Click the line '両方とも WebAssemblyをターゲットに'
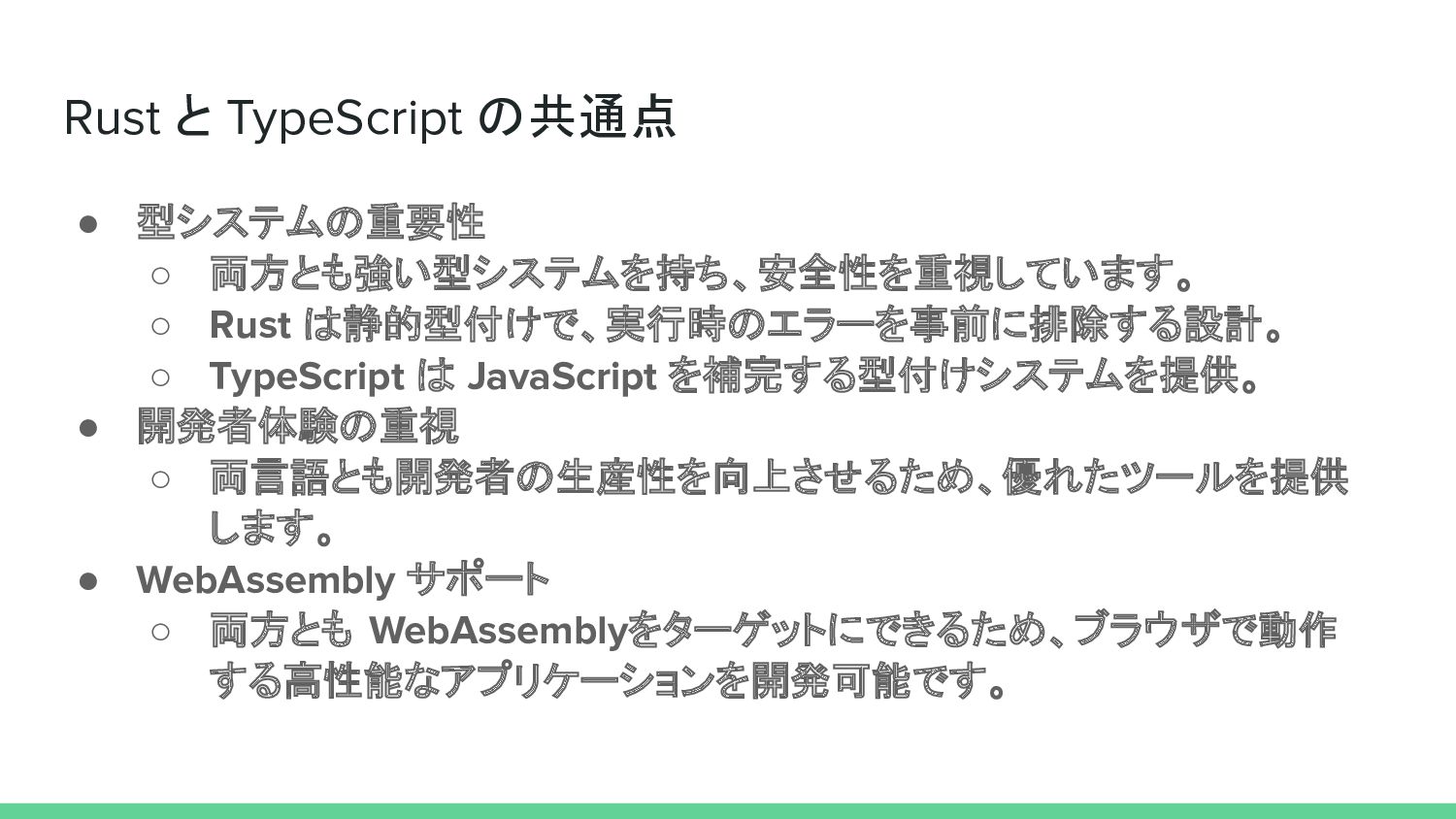 [x=774, y=631]
